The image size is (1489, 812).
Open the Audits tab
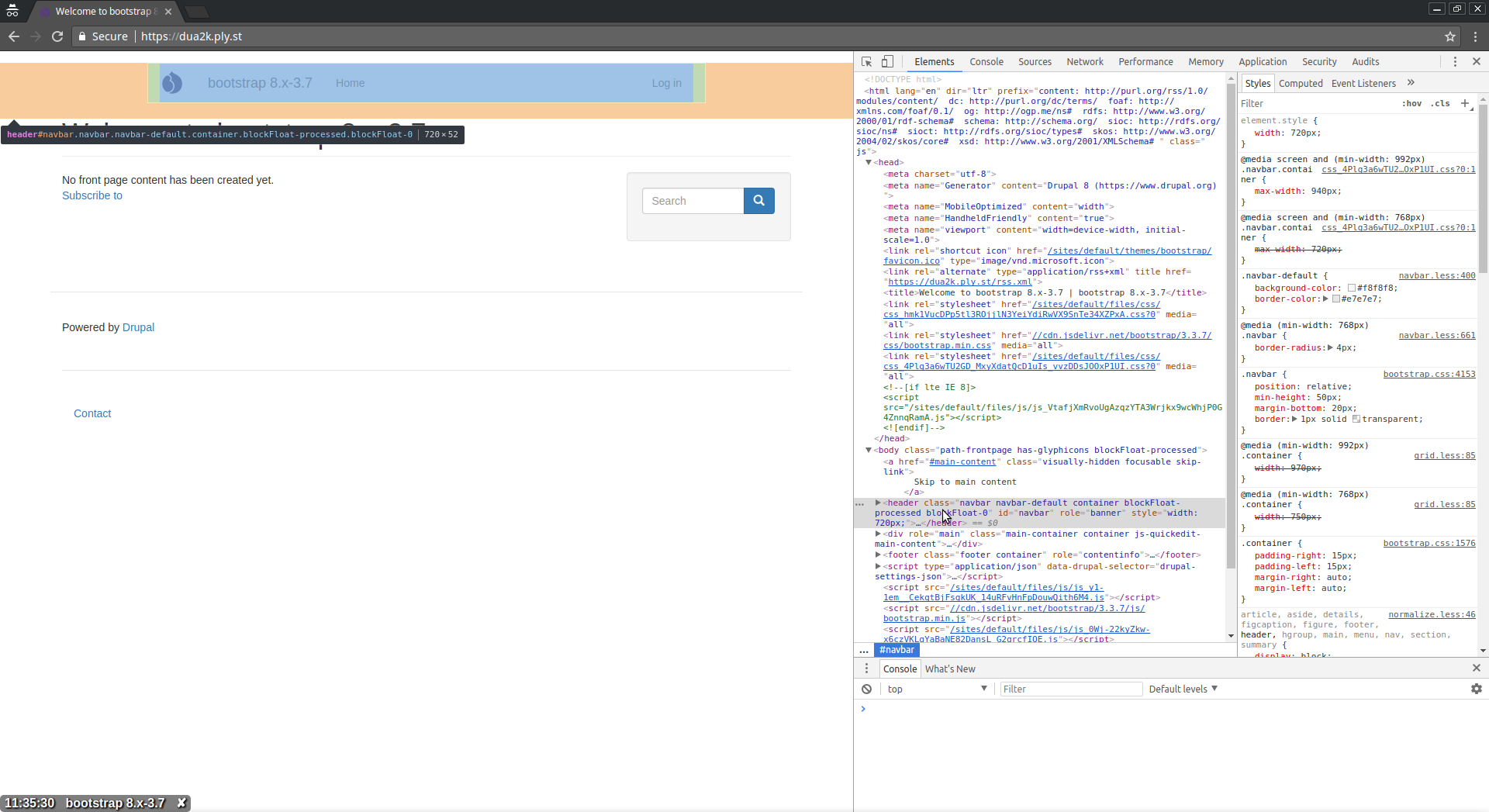[1366, 61]
